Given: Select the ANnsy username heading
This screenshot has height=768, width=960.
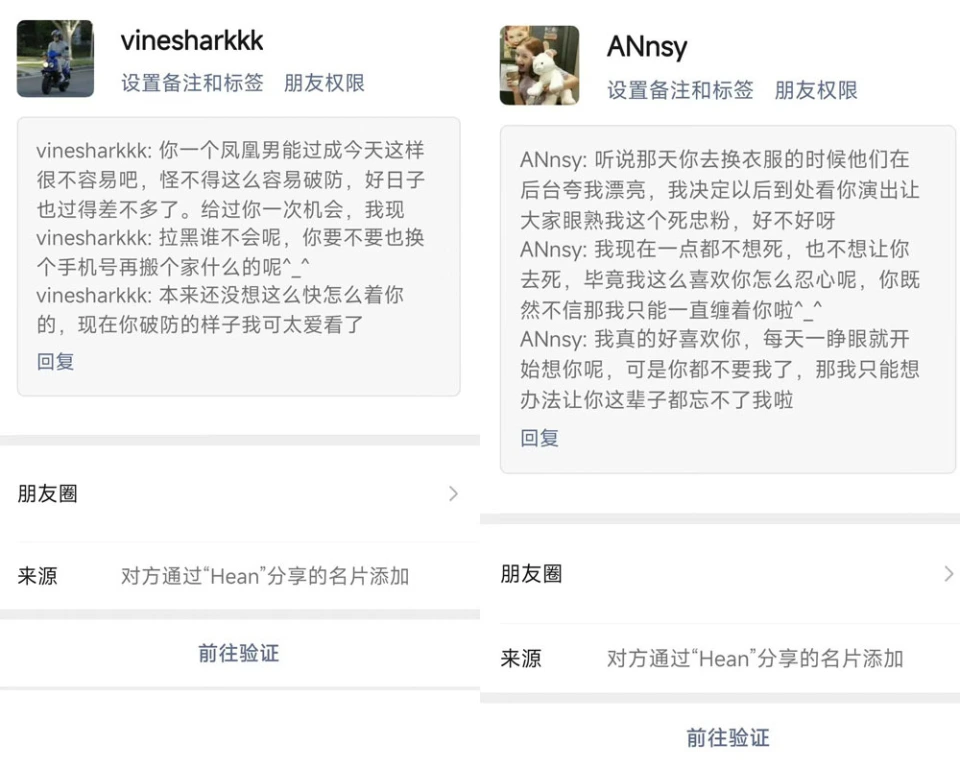Looking at the screenshot, I should [x=647, y=47].
